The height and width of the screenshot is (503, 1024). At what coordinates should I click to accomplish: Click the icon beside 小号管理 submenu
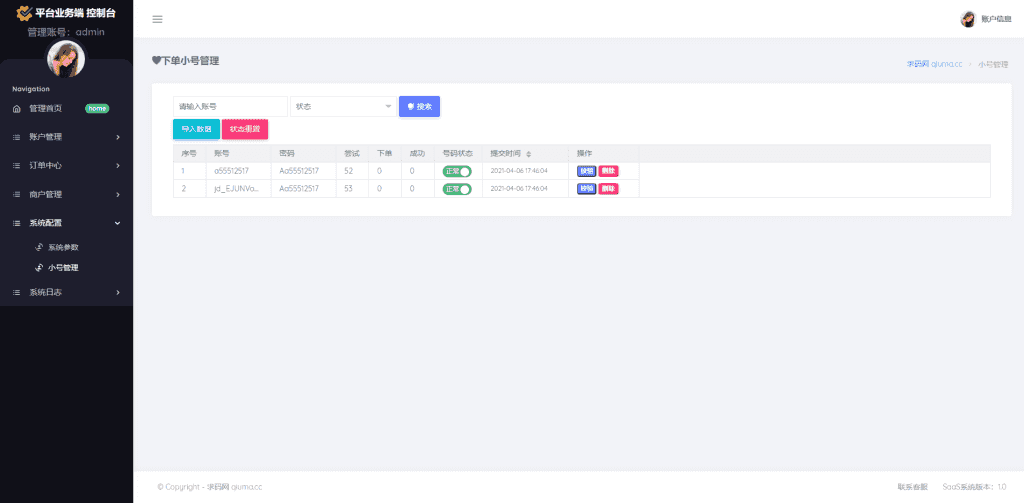pyautogui.click(x=39, y=267)
